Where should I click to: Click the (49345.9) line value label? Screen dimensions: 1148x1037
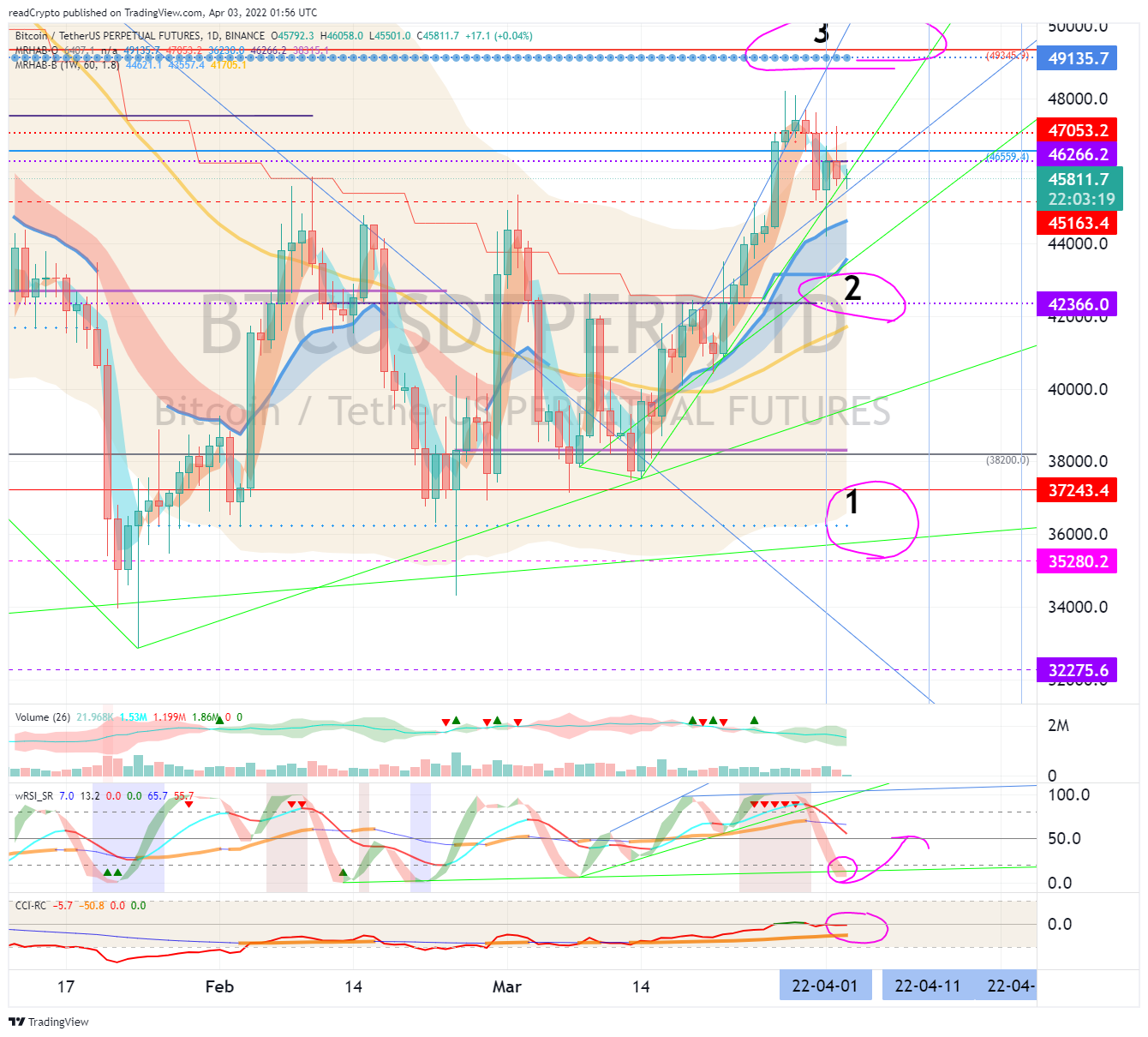(x=1007, y=55)
